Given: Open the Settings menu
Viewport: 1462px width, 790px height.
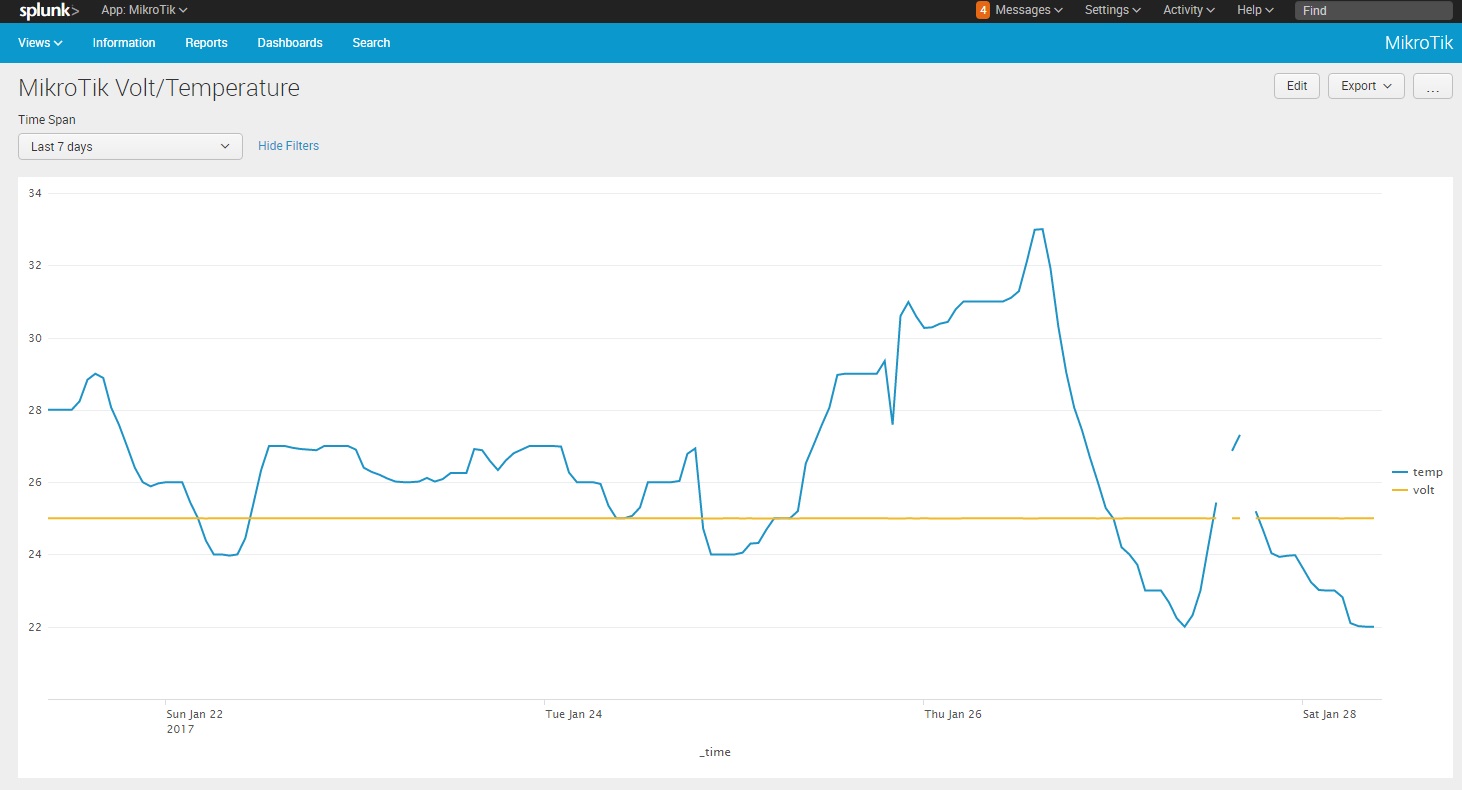Looking at the screenshot, I should [1113, 10].
